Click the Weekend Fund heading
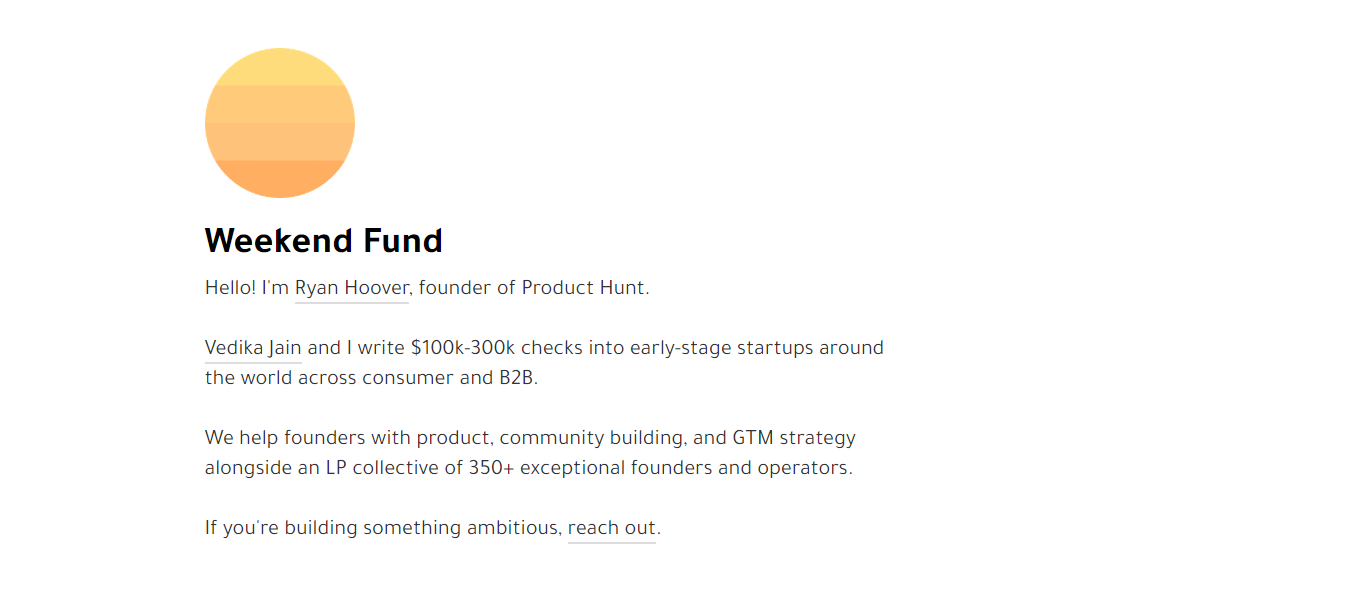This screenshot has width=1347, height=601. pos(324,241)
